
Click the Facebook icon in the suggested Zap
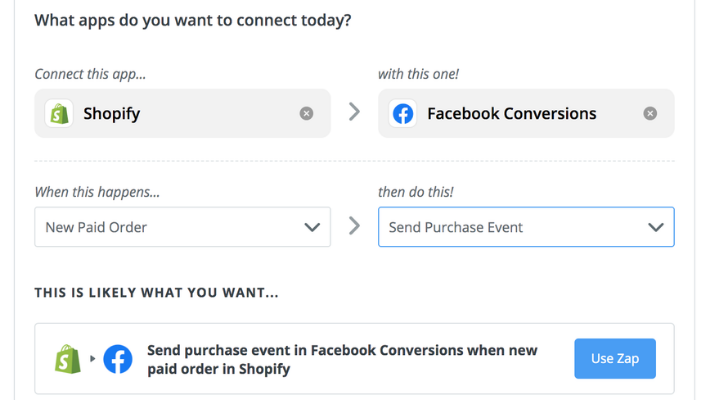pos(118,359)
